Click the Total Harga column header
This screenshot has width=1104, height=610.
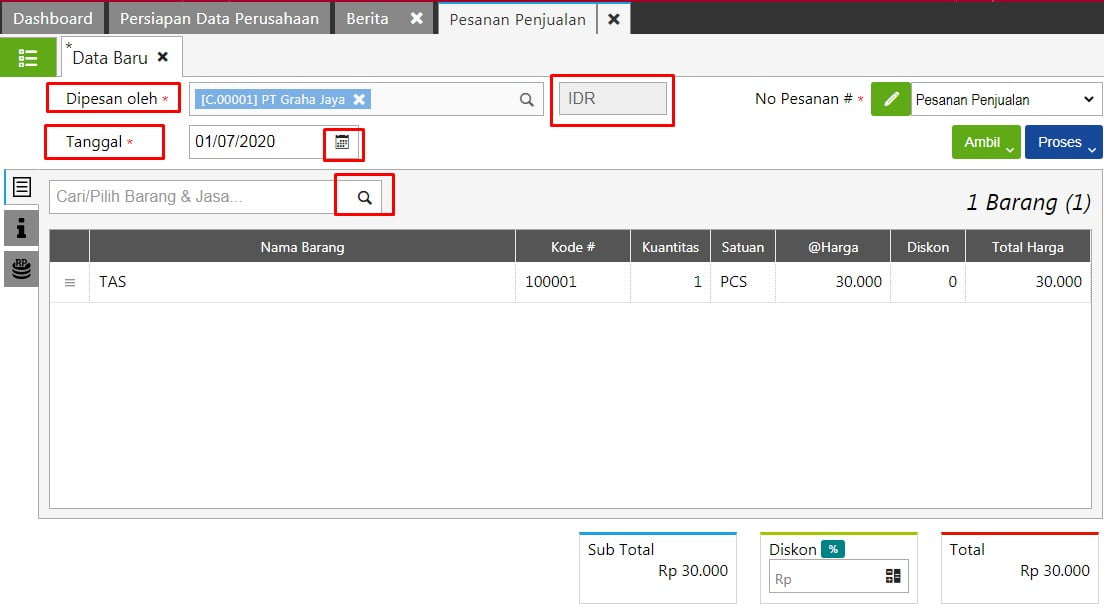(x=1027, y=247)
